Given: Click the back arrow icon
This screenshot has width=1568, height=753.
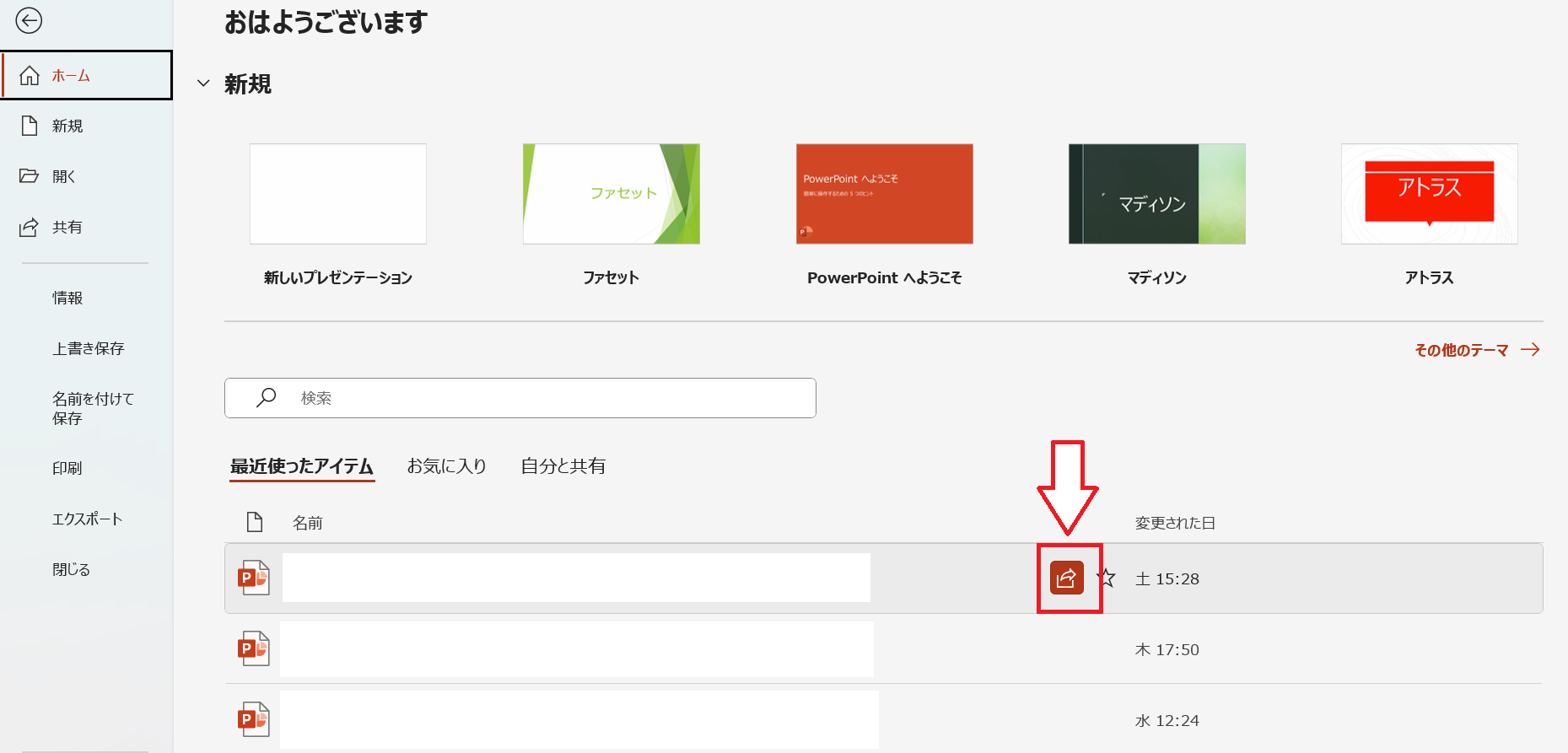Looking at the screenshot, I should point(29,21).
